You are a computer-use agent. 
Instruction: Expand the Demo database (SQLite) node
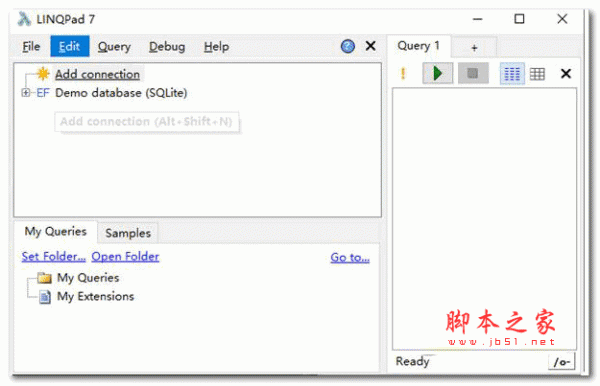(x=26, y=93)
